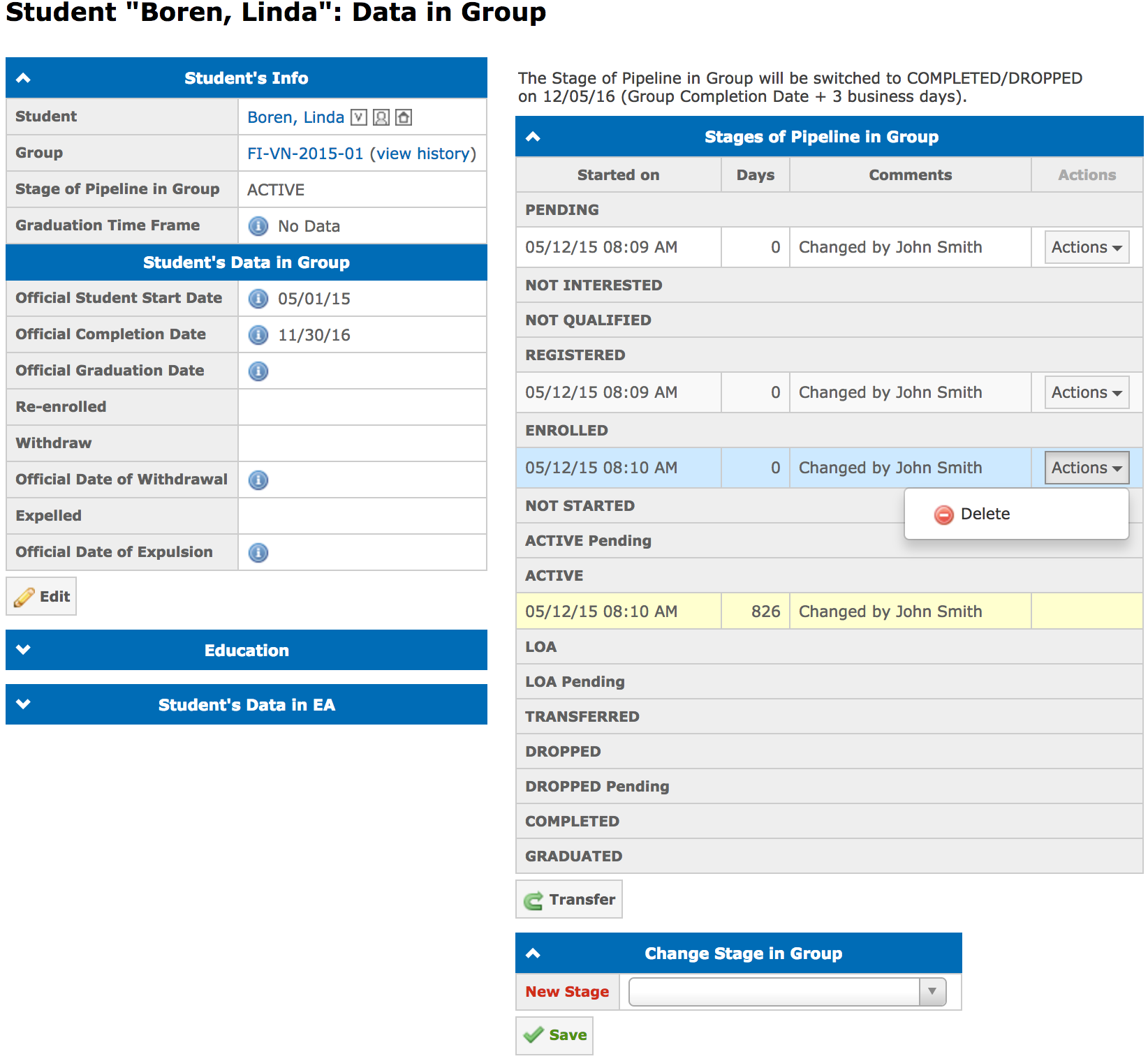Screen dimensions: 1148x1061
Task: Collapse the Student's Info panel
Action: [23, 78]
